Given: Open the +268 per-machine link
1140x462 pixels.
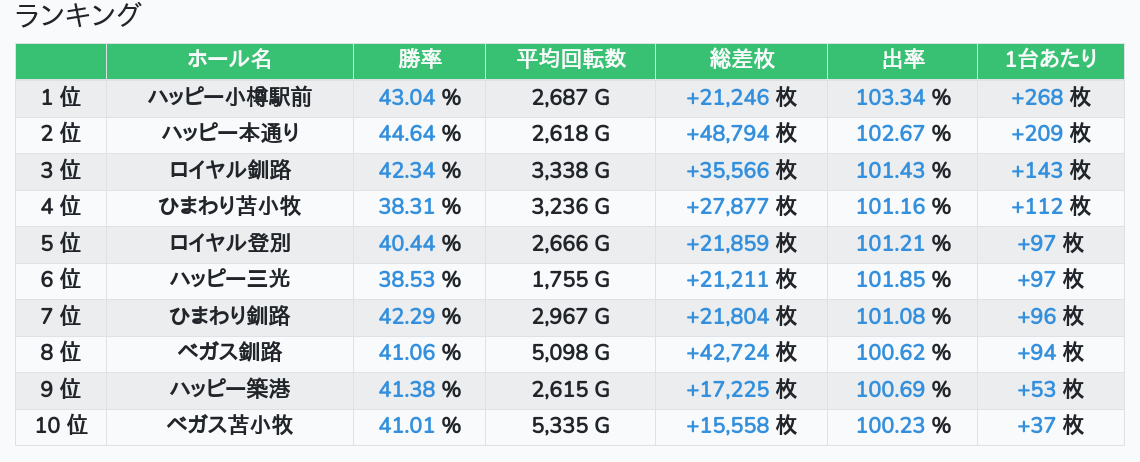Looking at the screenshot, I should tap(1037, 97).
